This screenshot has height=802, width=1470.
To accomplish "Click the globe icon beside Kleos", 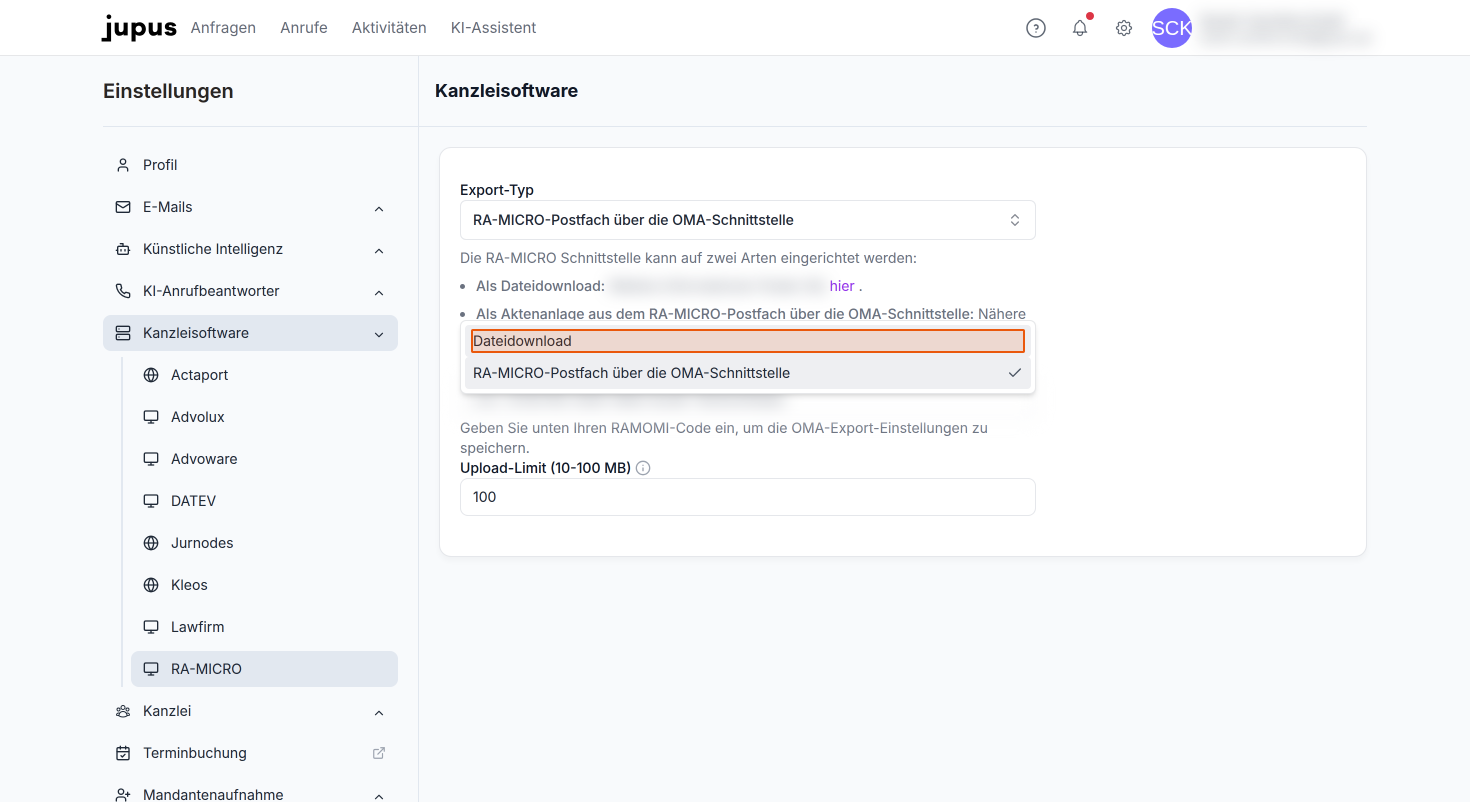I will 151,585.
